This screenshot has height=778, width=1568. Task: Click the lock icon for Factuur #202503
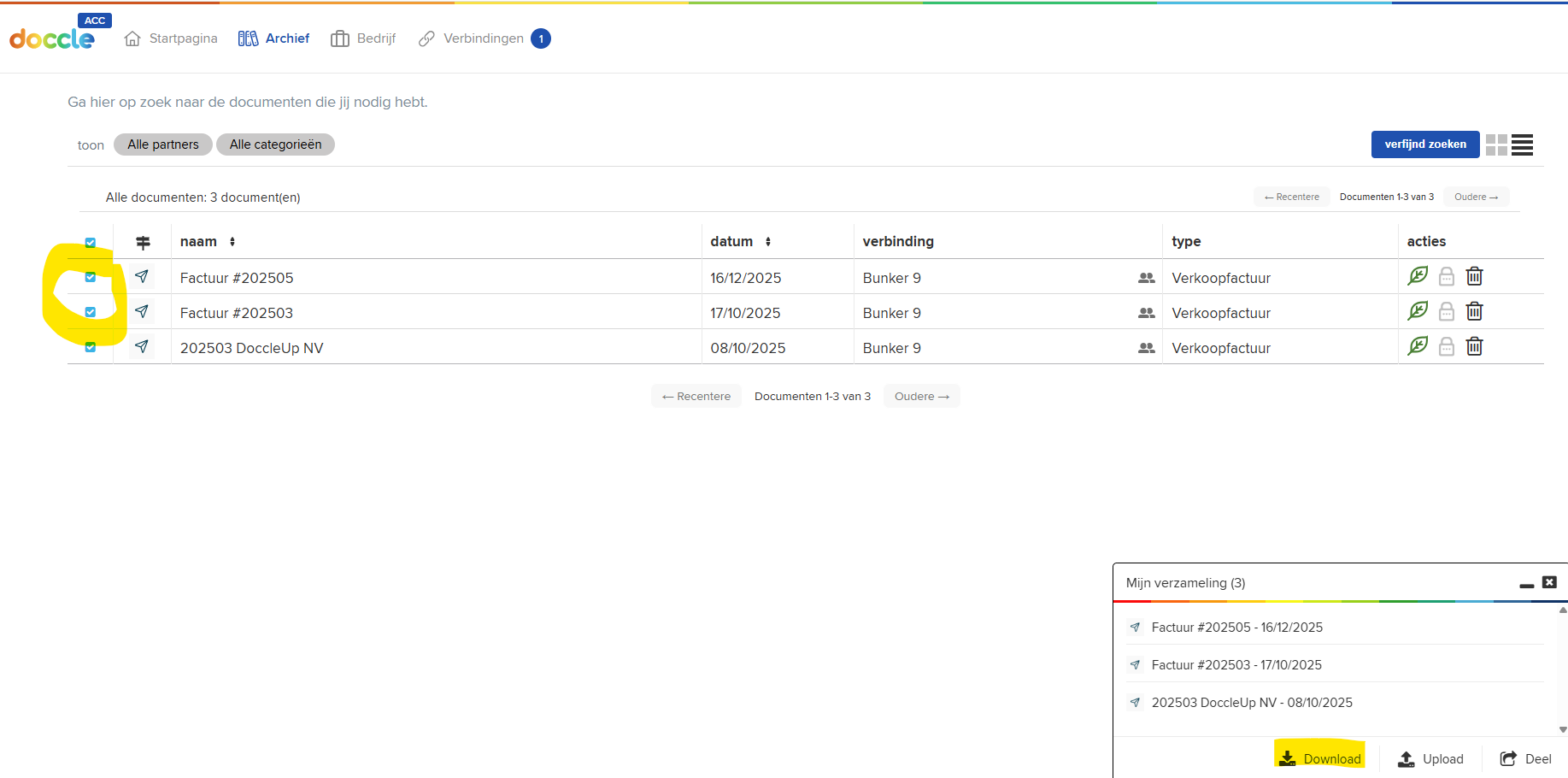click(1446, 312)
